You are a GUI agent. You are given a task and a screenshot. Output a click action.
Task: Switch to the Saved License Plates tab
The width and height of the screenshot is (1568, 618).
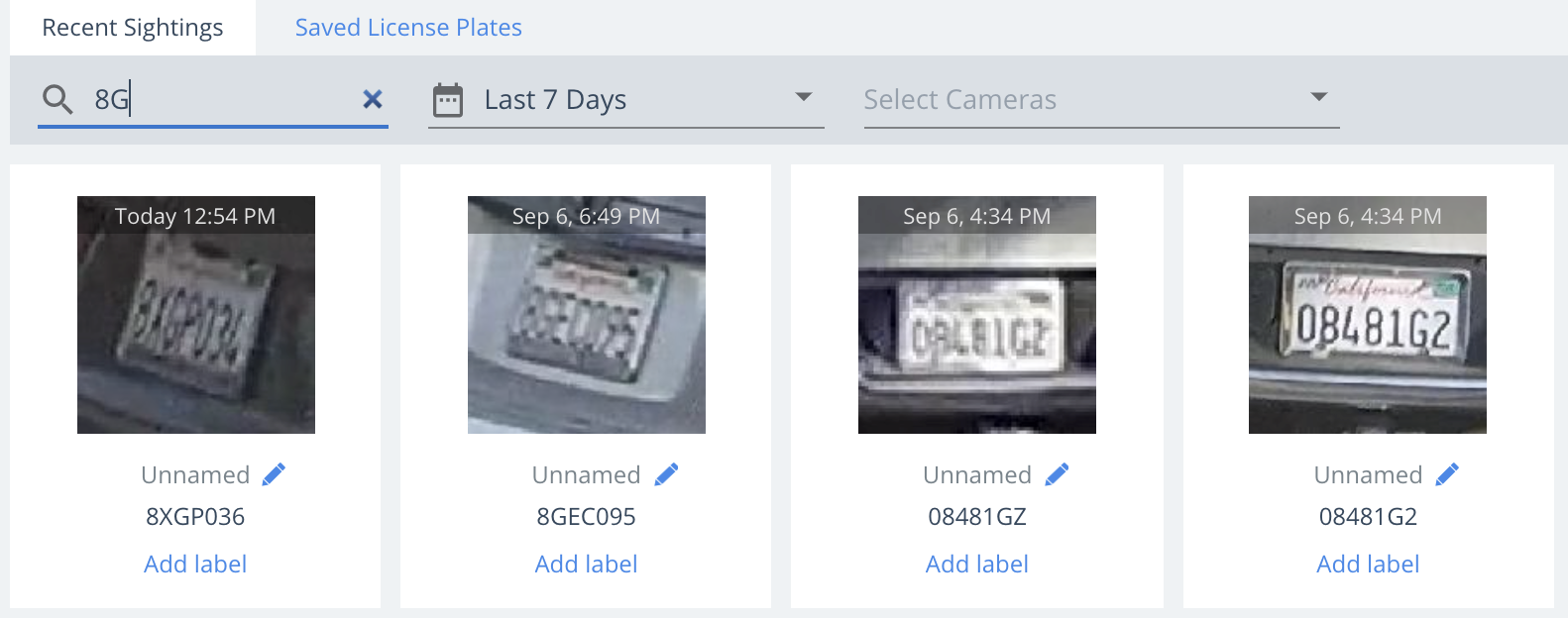[x=408, y=28]
